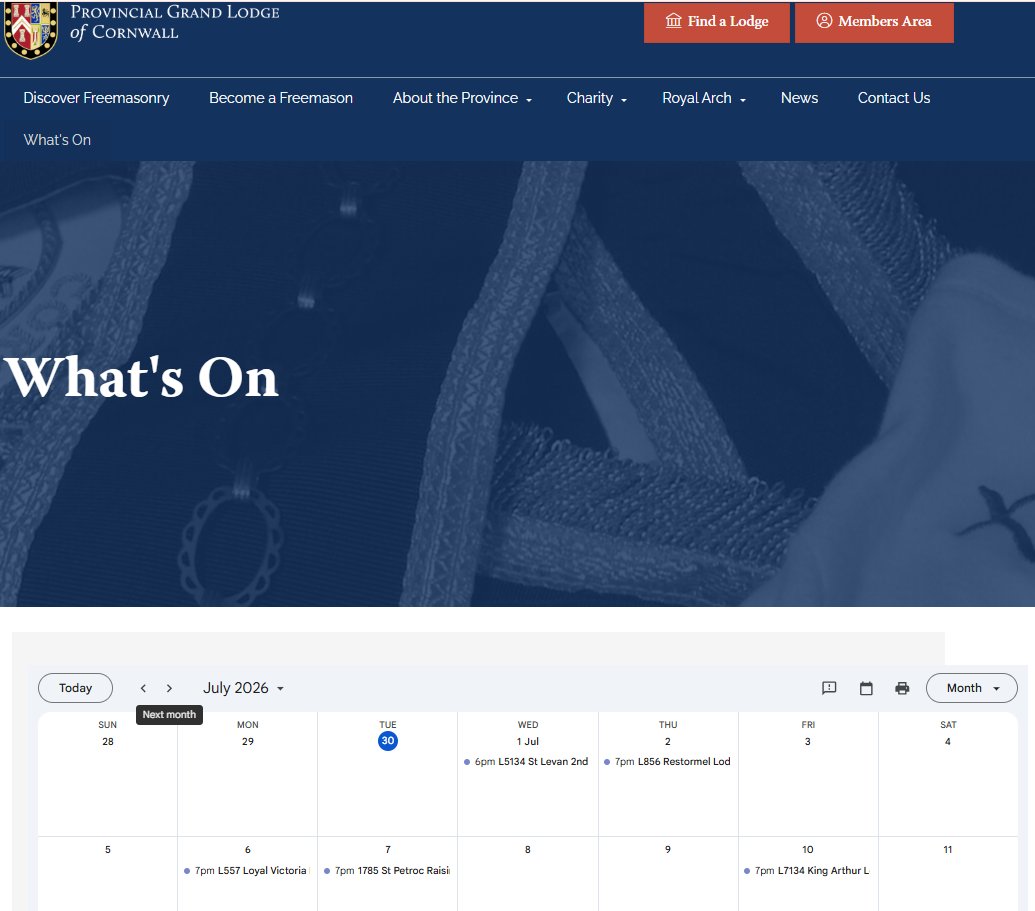Click the Today button in calendar
1035x911 pixels.
click(x=75, y=688)
